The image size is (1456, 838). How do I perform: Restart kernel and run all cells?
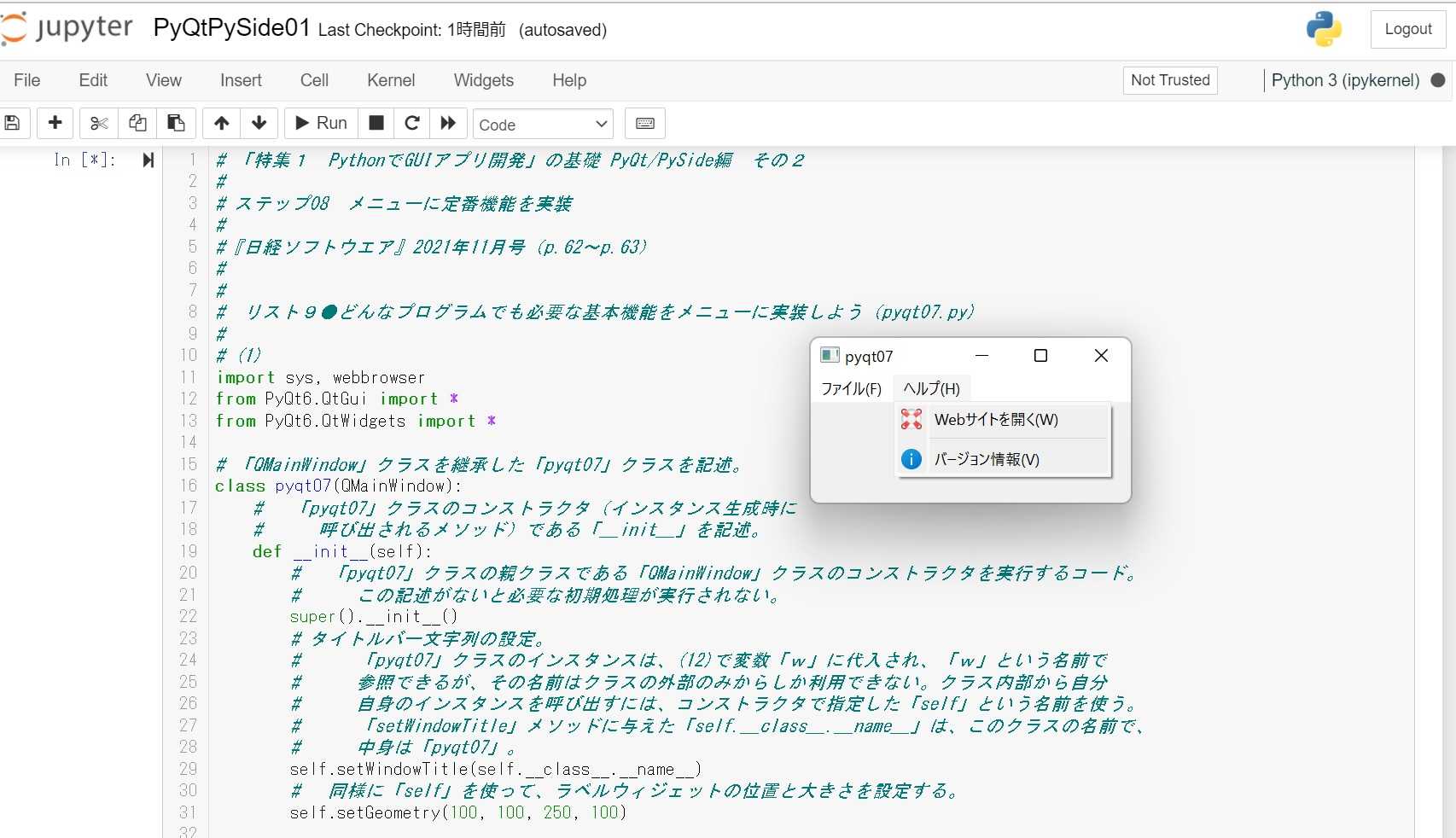point(448,123)
